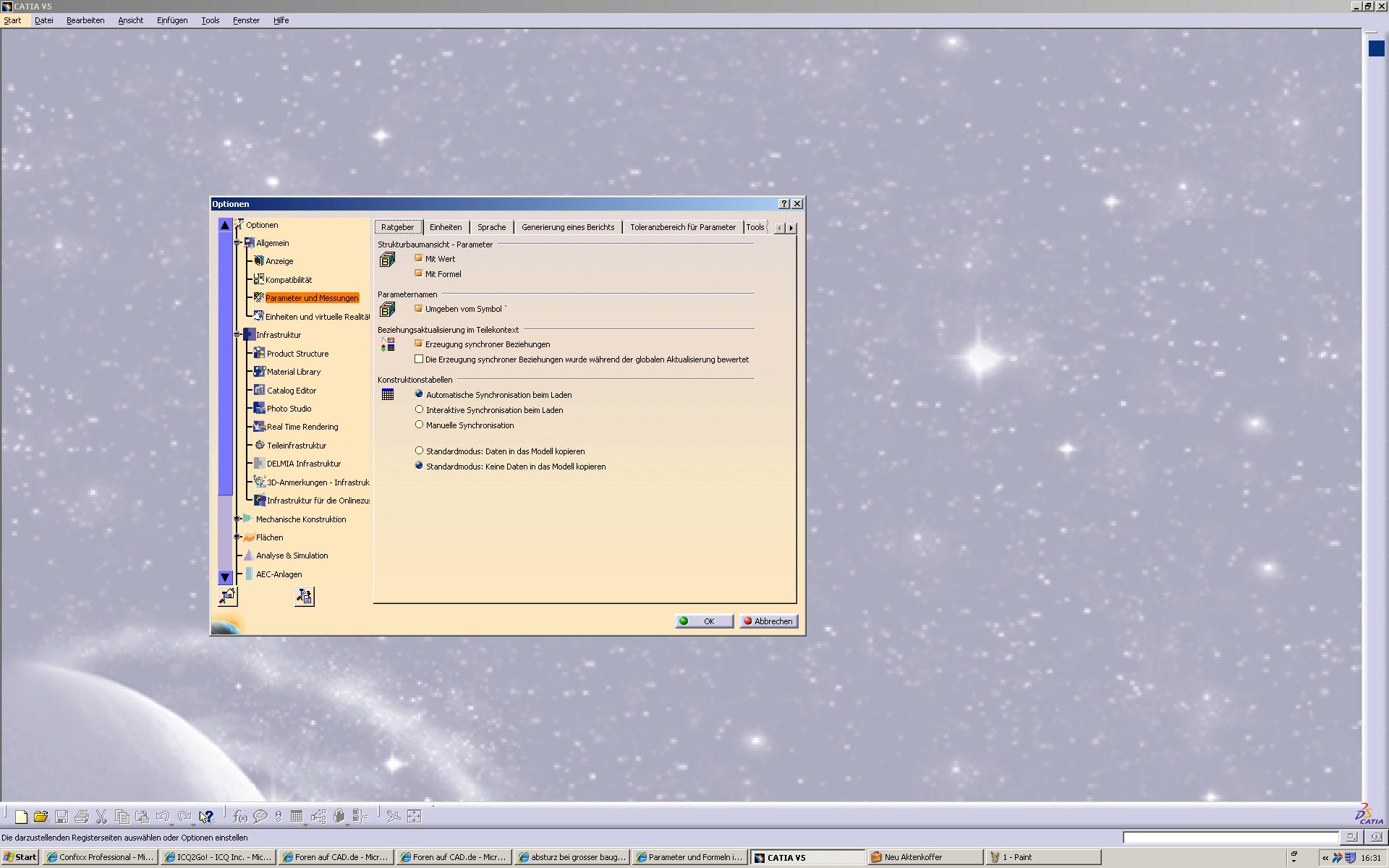This screenshot has width=1389, height=868.
Task: Click the Print icon in bottom toolbar
Action: pos(82,817)
